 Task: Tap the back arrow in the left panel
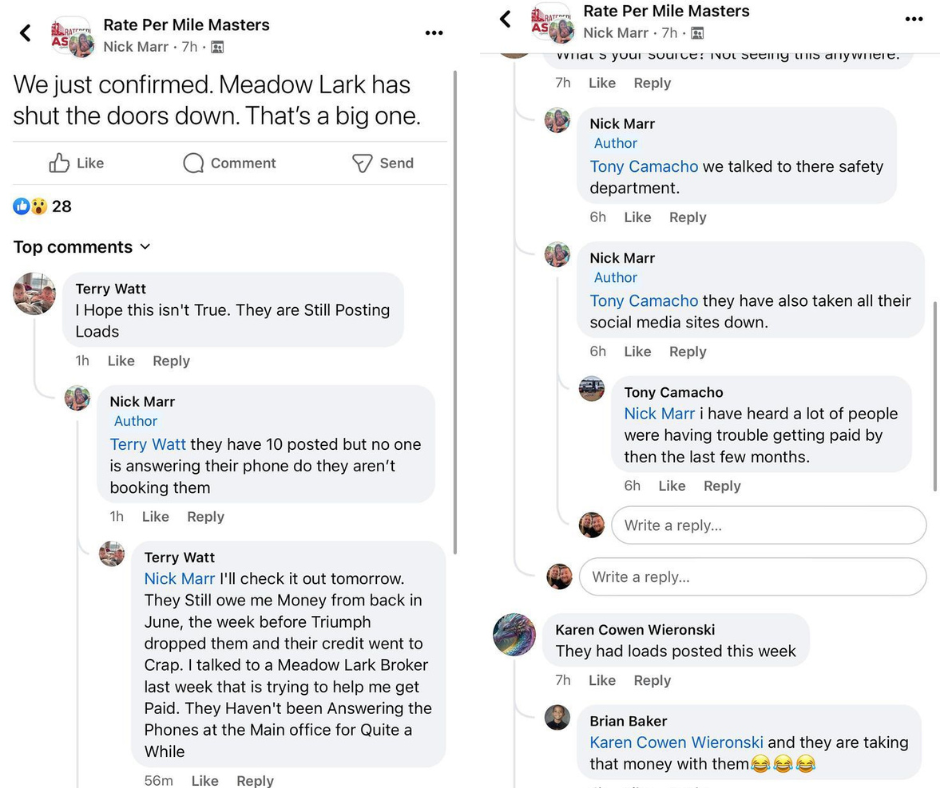(x=25, y=34)
